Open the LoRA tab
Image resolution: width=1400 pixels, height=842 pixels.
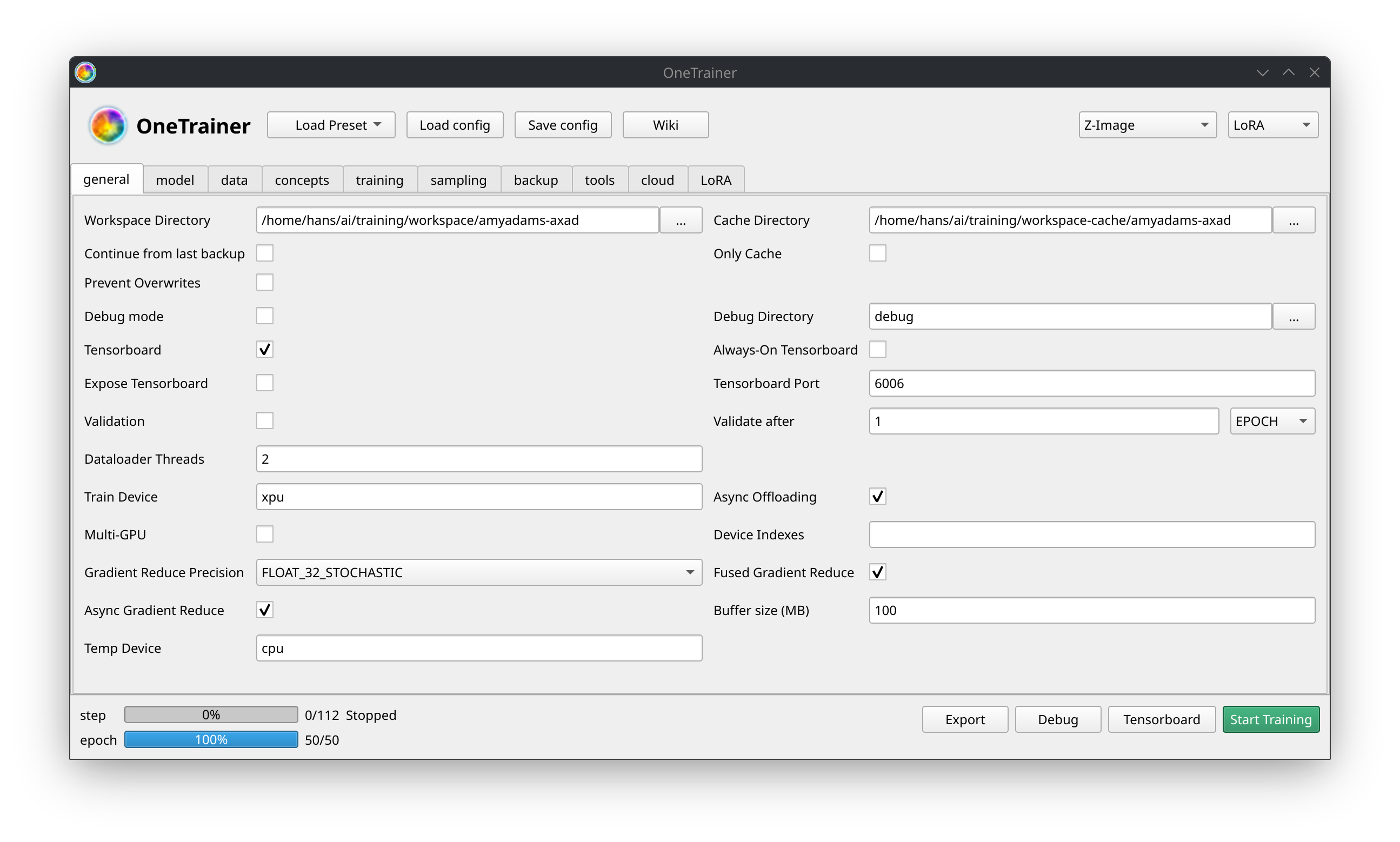716,180
